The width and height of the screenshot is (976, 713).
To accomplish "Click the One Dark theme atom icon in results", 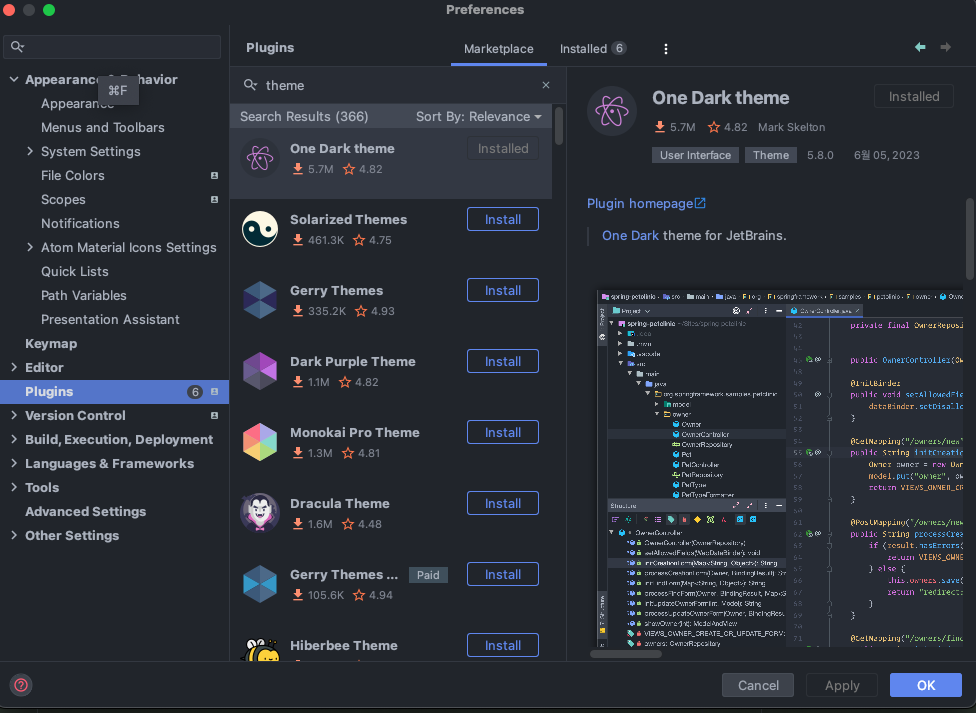I will pos(260,158).
